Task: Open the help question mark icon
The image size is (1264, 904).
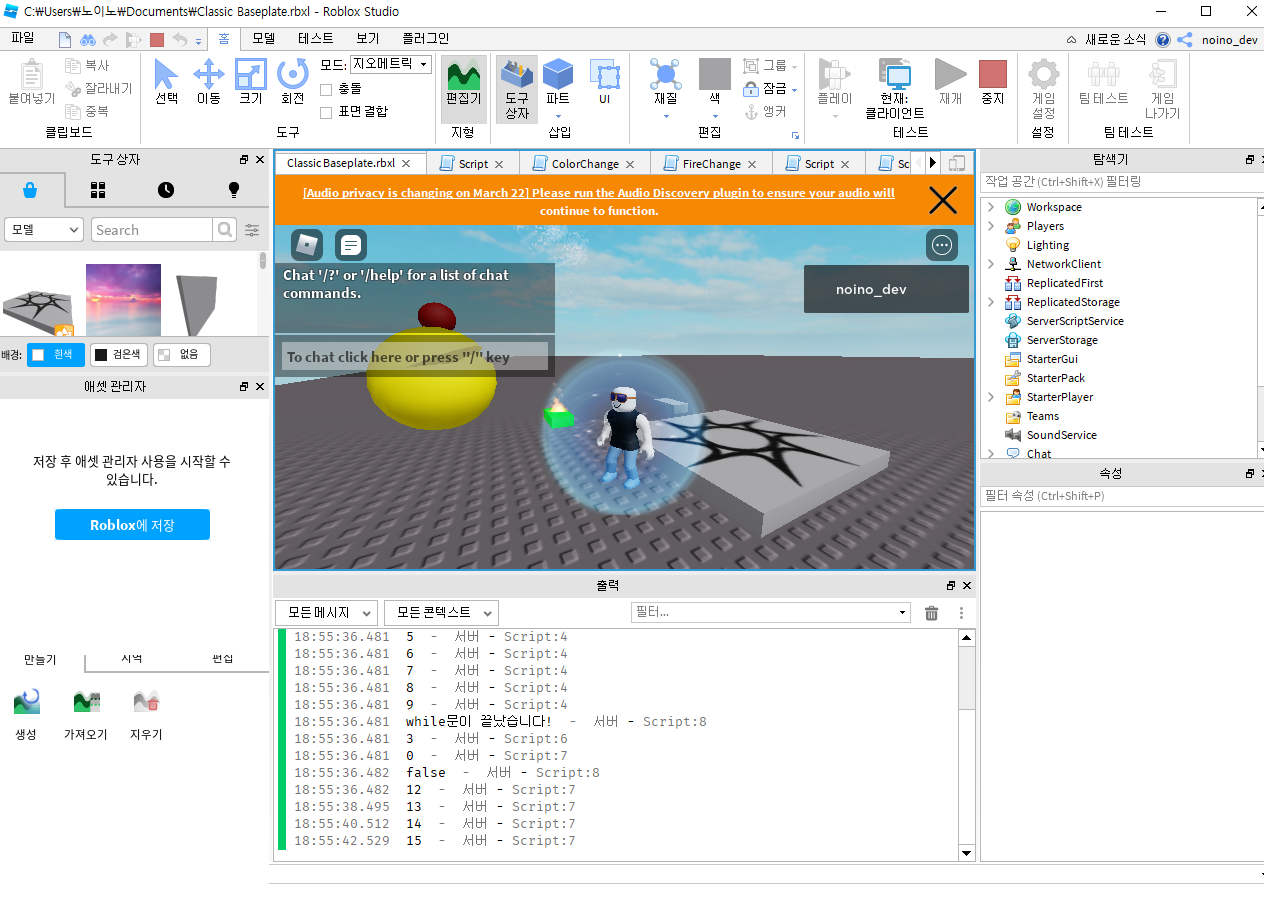Action: [x=1162, y=40]
